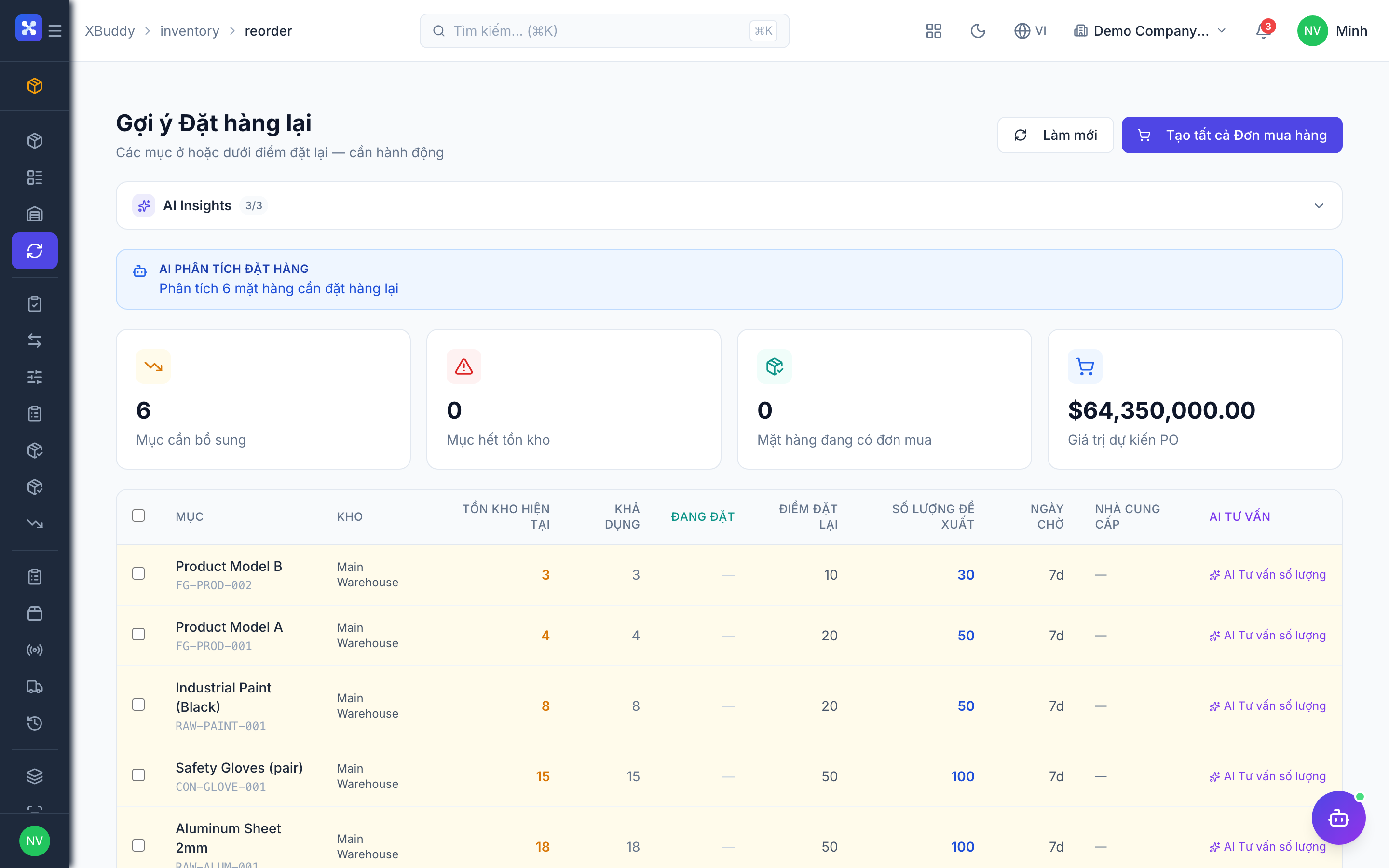Screen dimensions: 1389x868
Task: Click Tạo tất cả Đơn mua hàng button
Action: click(1232, 135)
